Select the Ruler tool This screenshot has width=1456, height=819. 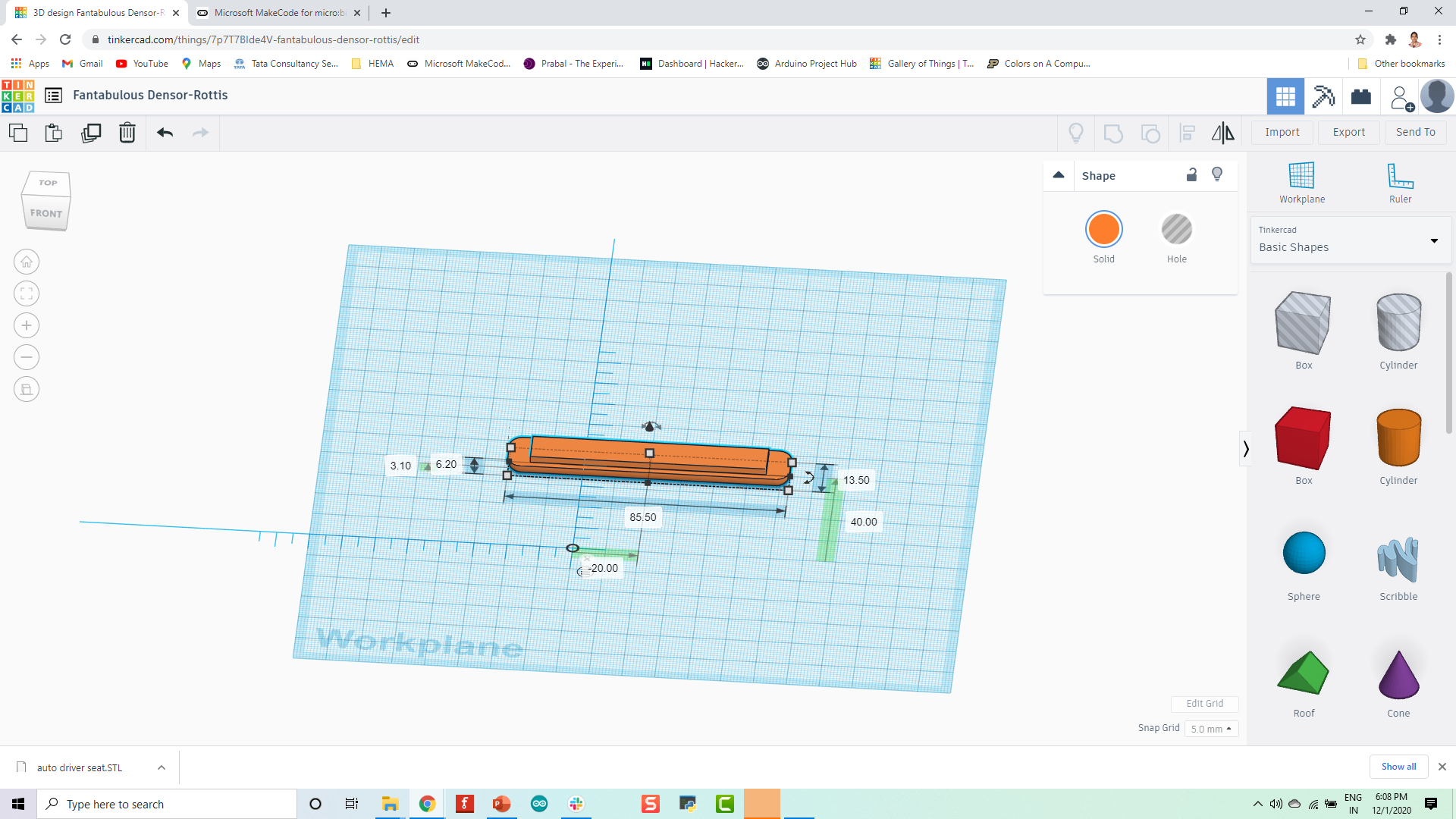click(1399, 182)
